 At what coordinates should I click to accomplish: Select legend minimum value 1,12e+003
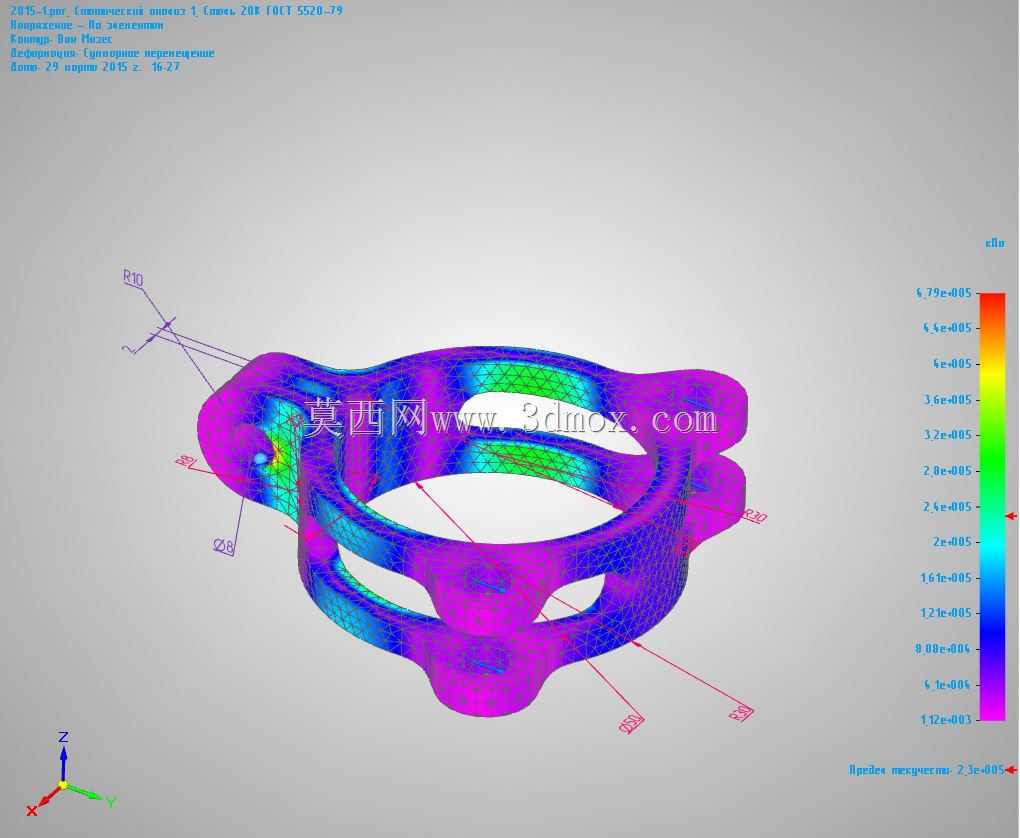[946, 720]
